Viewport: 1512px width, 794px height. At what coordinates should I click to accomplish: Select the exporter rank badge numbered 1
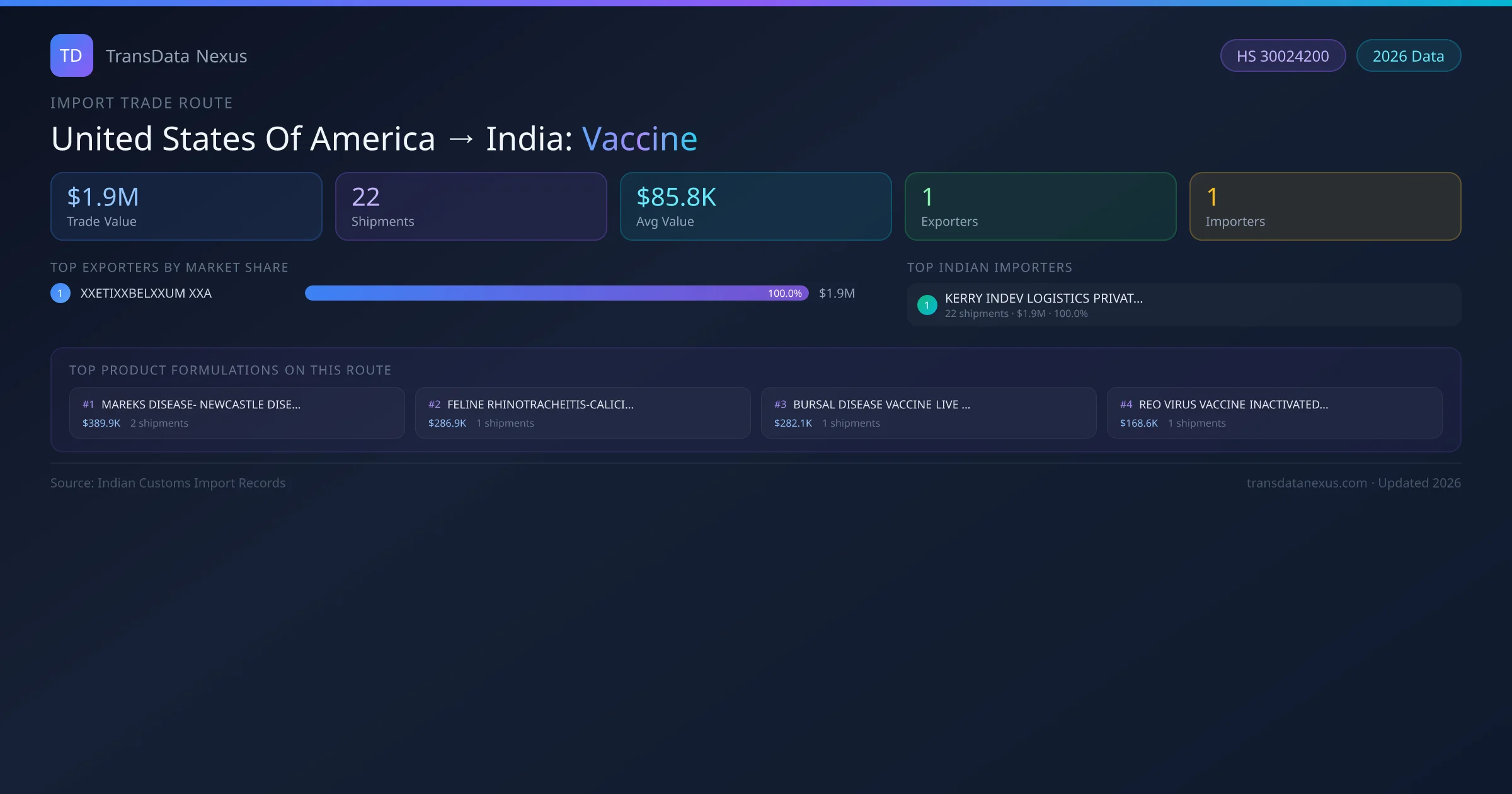tap(60, 293)
